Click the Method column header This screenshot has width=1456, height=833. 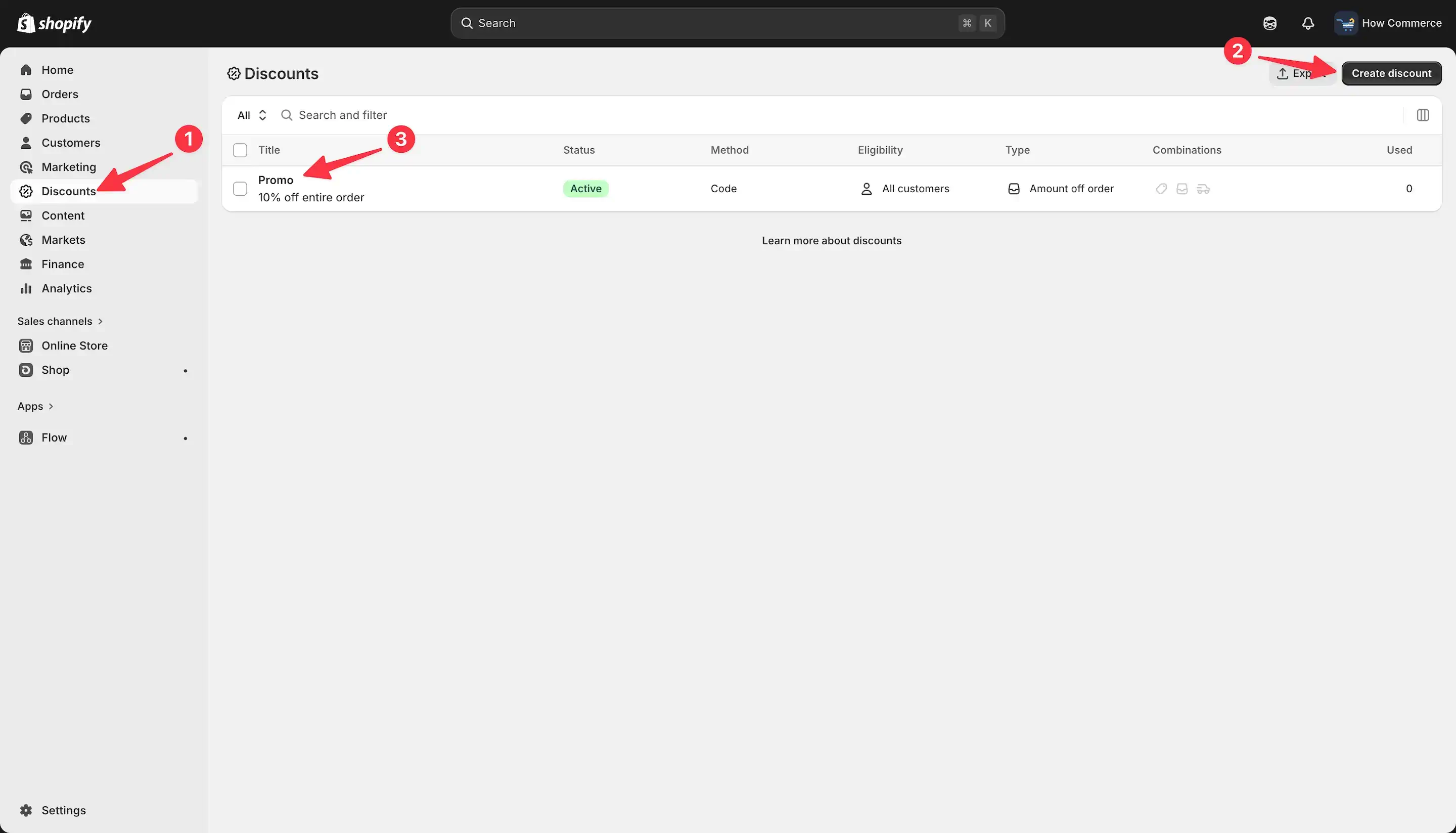(730, 150)
